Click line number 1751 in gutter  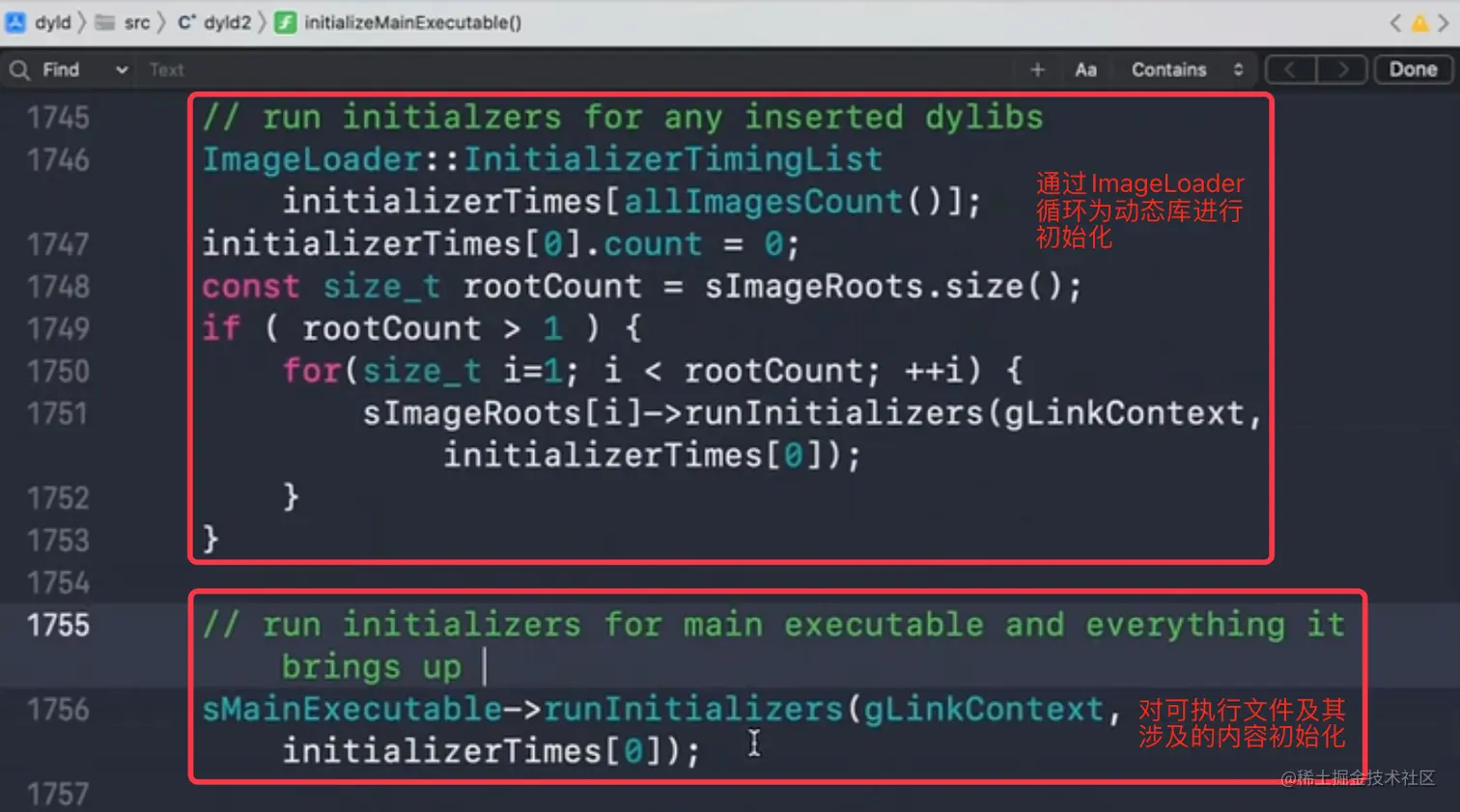pos(58,414)
